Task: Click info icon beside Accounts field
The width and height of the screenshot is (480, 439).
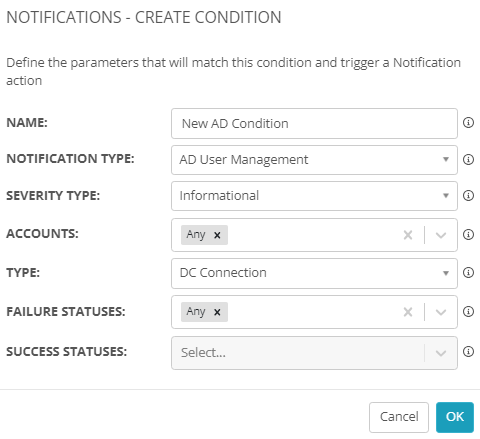Action: [x=468, y=234]
